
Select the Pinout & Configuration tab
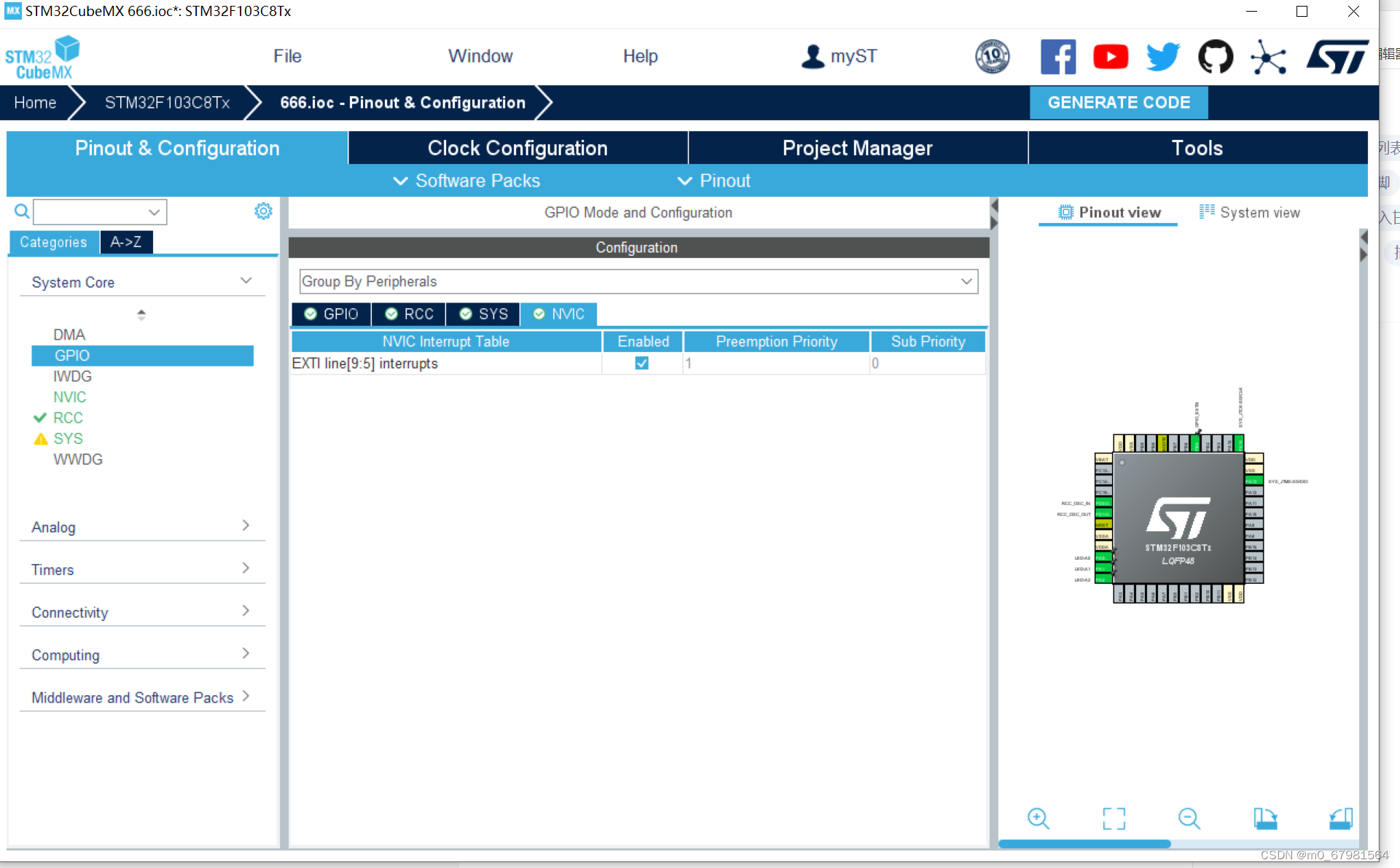pos(177,148)
